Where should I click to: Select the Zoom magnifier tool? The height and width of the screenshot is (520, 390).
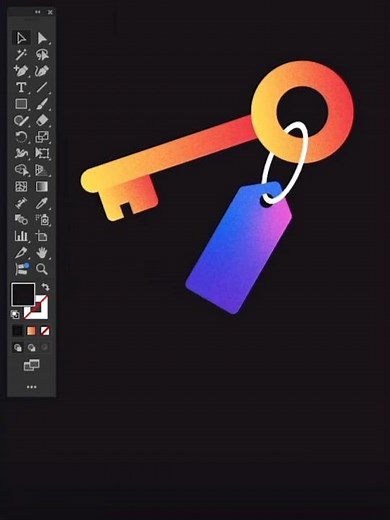[42, 269]
